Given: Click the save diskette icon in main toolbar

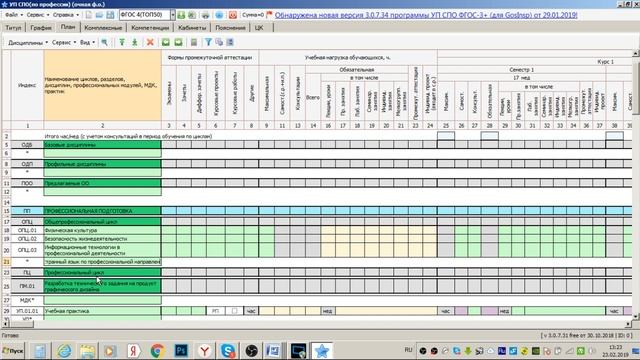Looking at the screenshot, I should click(110, 15).
